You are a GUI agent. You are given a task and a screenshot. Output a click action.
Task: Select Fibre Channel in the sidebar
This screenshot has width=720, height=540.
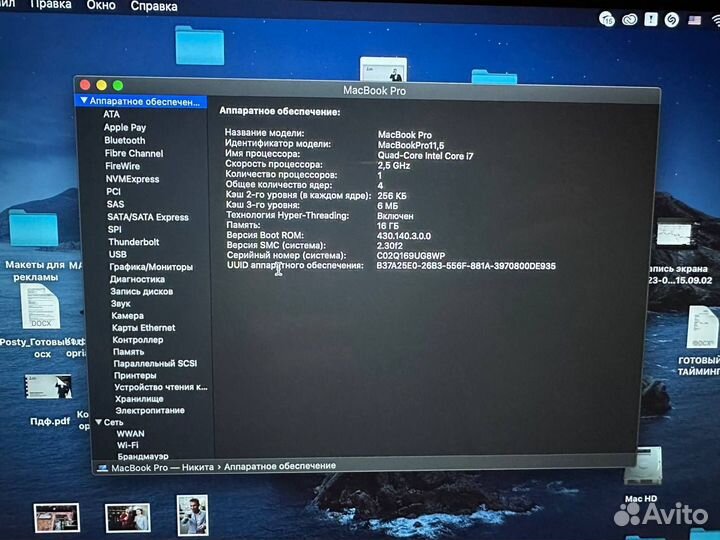tap(134, 153)
